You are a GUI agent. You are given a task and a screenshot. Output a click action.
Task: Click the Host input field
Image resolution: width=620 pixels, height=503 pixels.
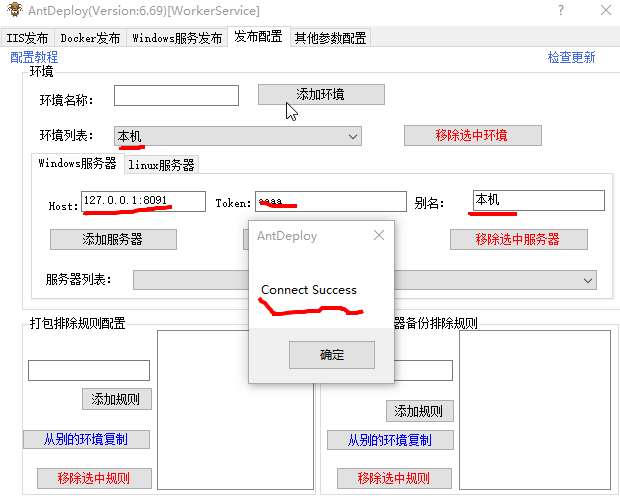coord(144,201)
